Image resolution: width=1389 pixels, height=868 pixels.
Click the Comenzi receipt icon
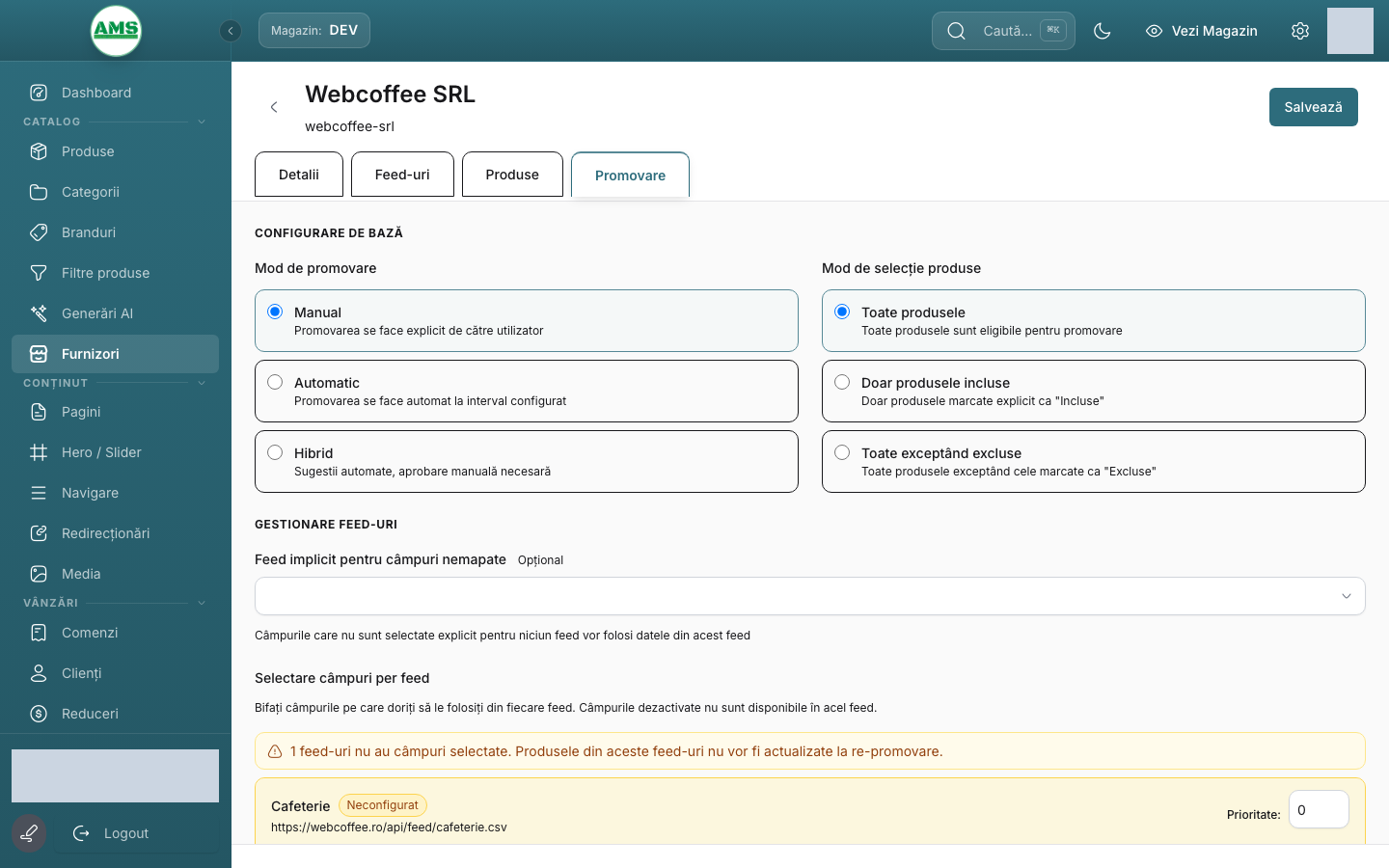click(39, 633)
